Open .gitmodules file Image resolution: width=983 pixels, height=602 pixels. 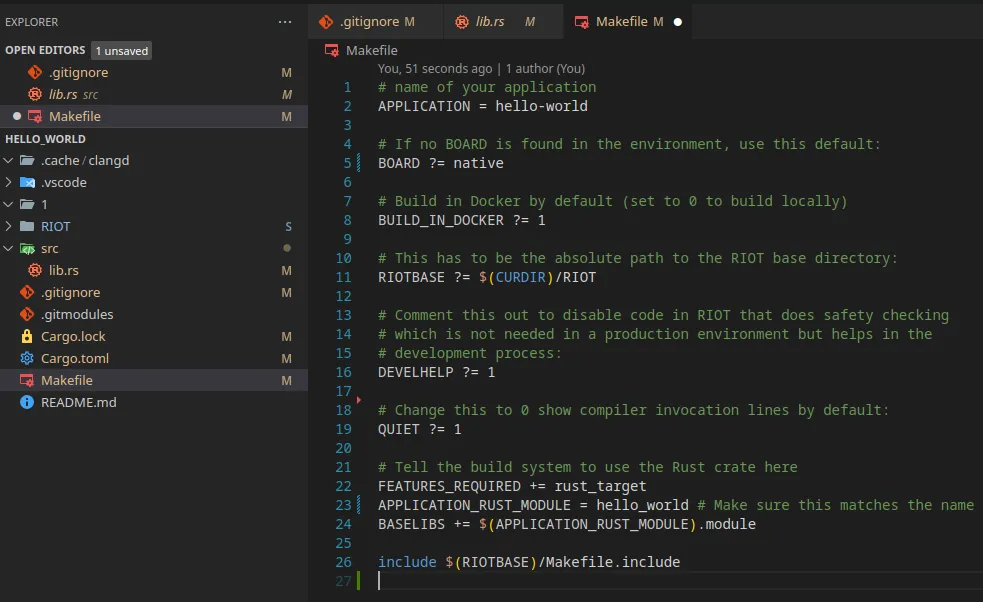(x=154, y=314)
